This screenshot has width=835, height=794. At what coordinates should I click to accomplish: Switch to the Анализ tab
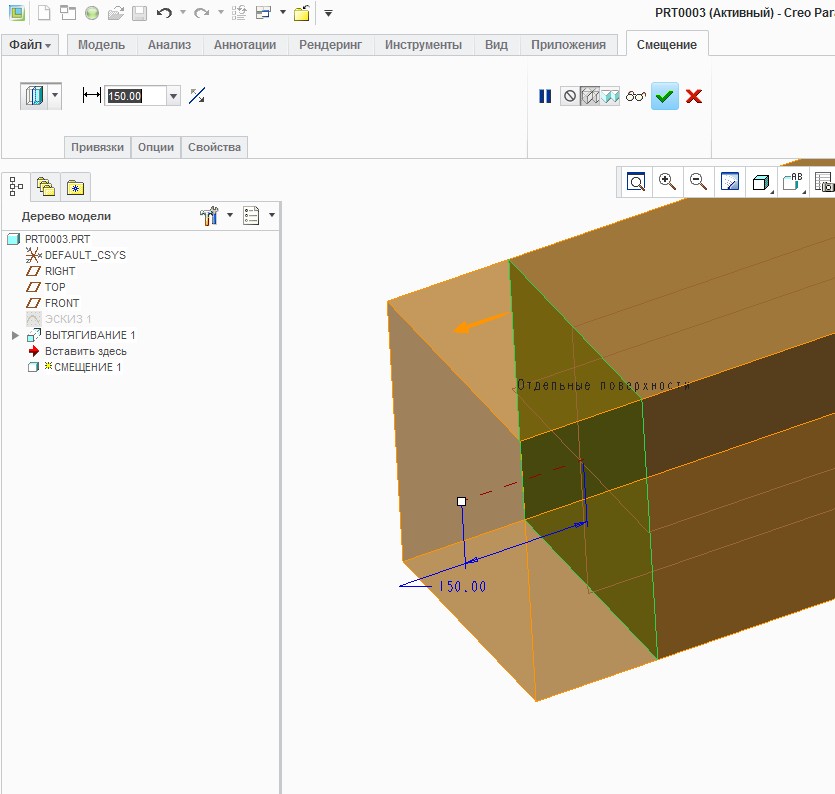point(169,45)
